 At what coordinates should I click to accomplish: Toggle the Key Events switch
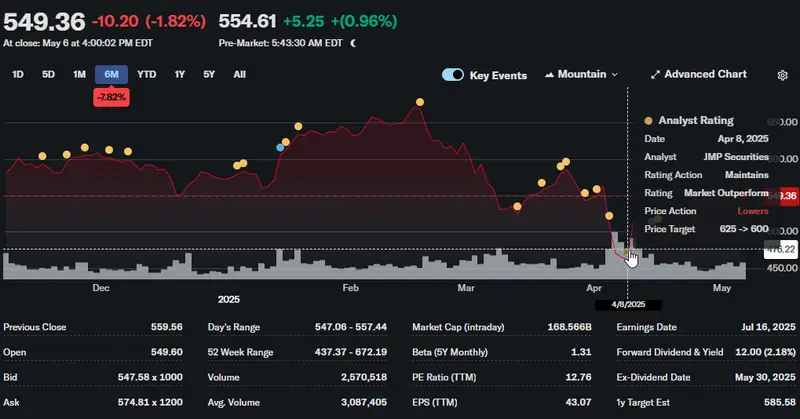point(453,75)
